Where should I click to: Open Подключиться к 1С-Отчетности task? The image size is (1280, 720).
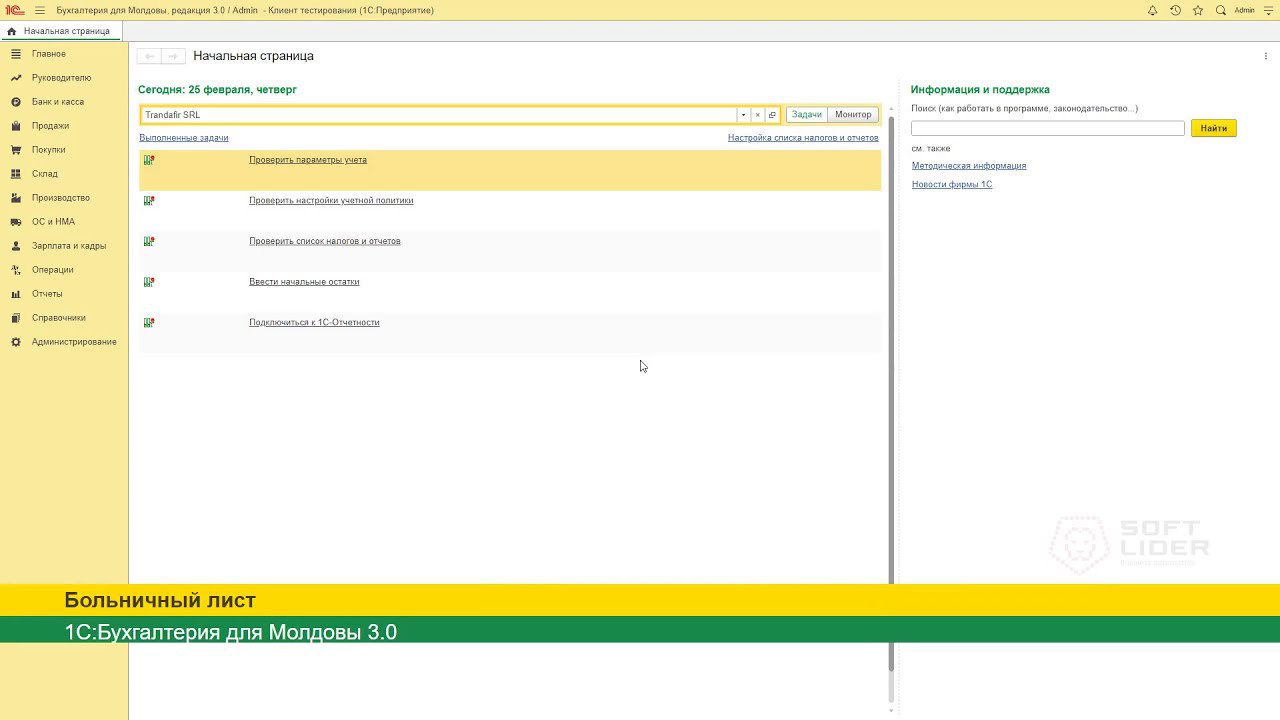[314, 323]
